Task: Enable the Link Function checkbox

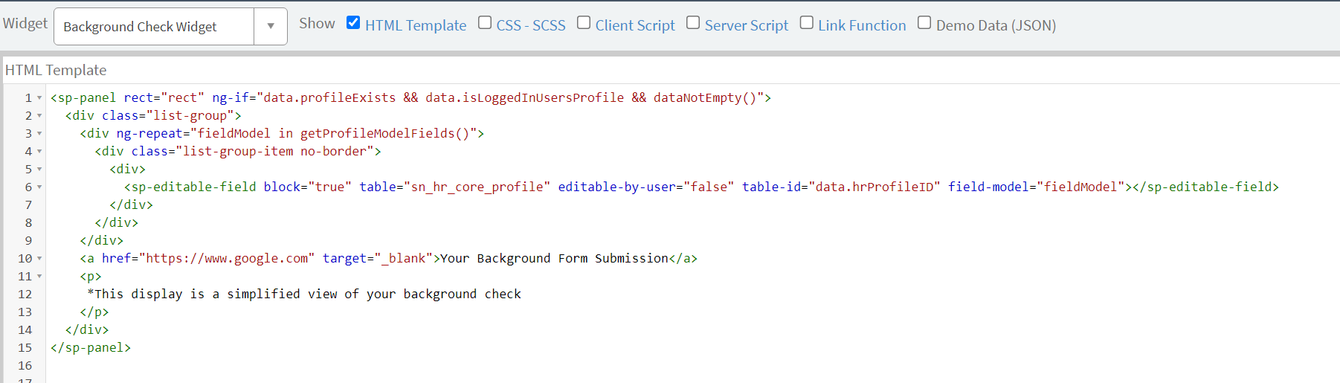Action: pyautogui.click(x=806, y=23)
